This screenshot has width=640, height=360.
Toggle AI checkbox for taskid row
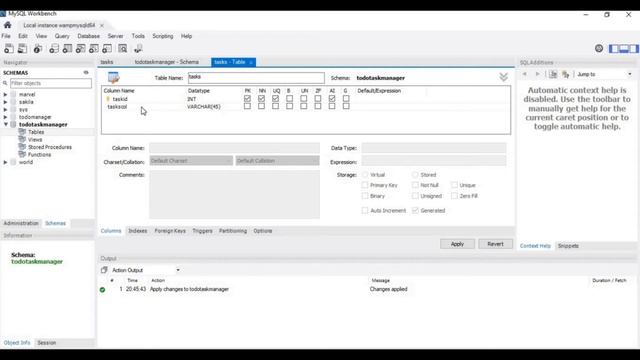tap(332, 98)
